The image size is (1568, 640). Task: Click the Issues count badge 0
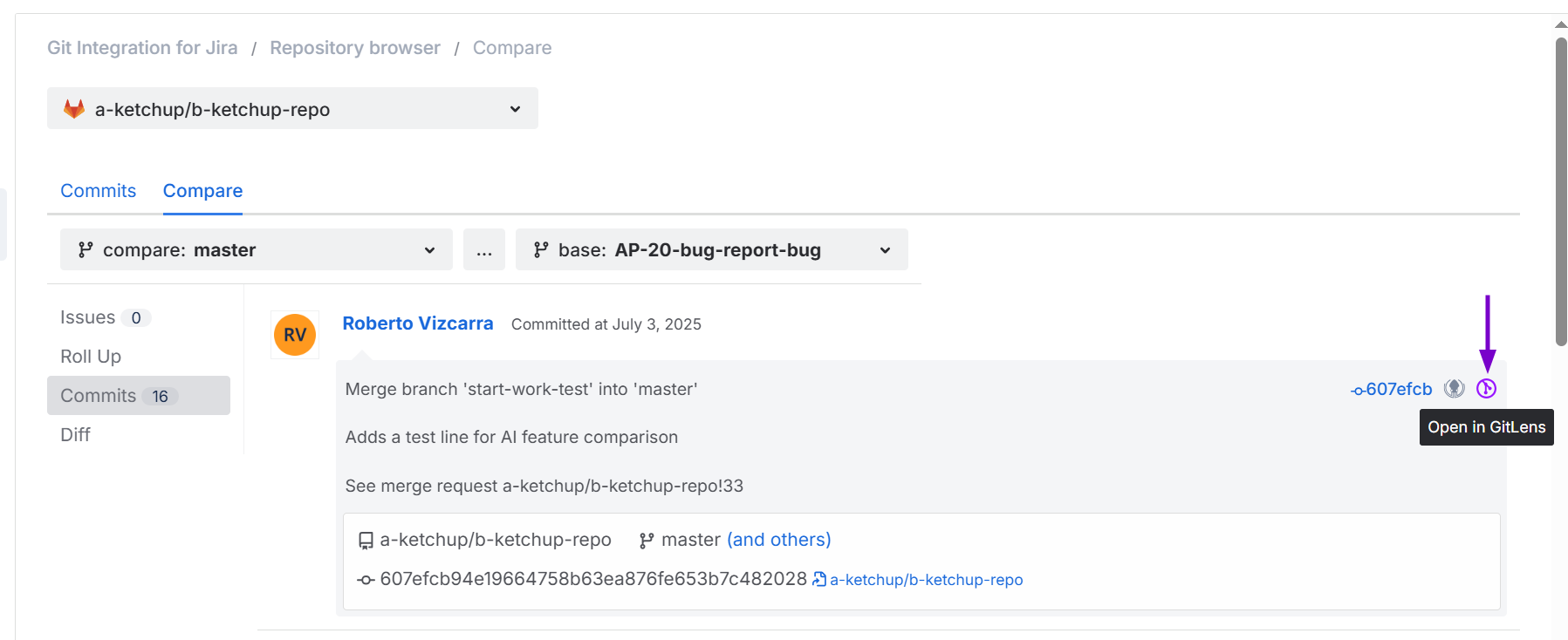(x=136, y=318)
